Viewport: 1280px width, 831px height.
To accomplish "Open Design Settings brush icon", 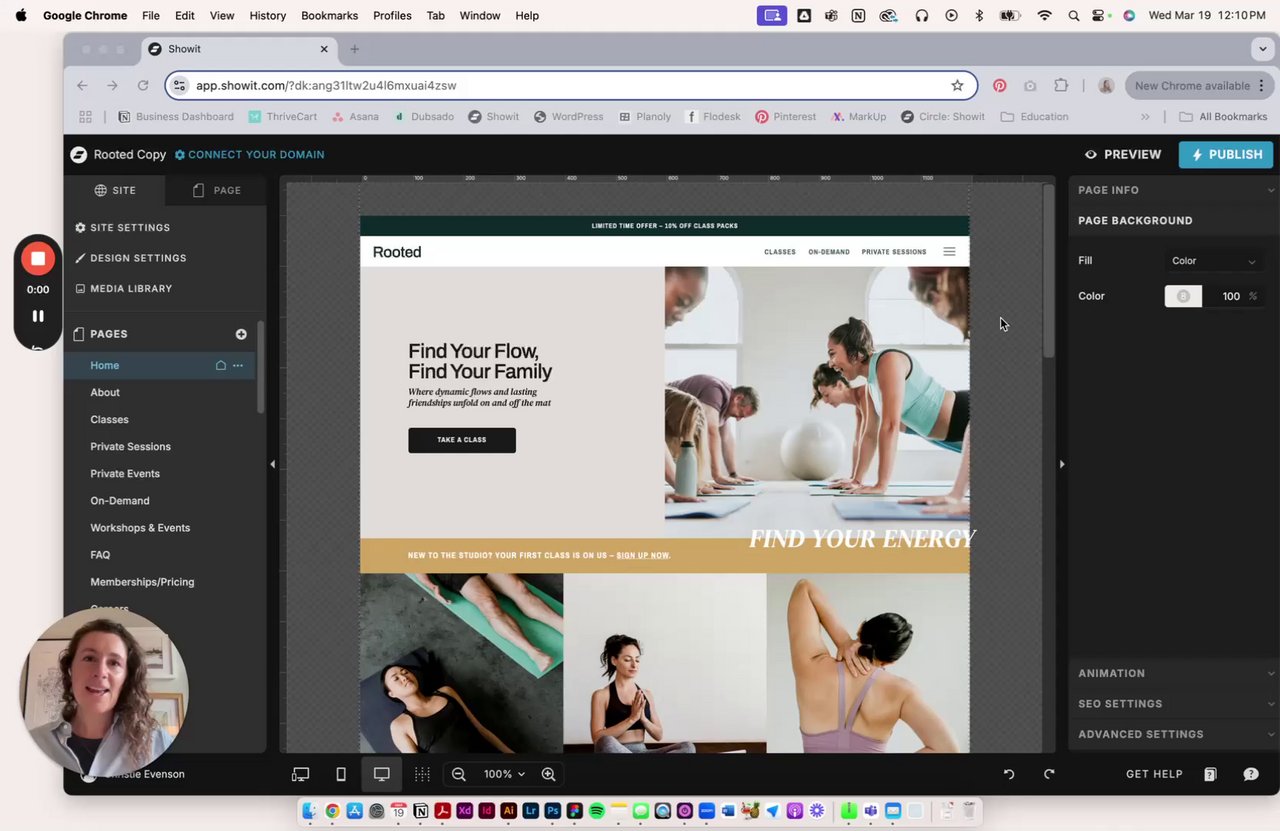I will pos(80,258).
